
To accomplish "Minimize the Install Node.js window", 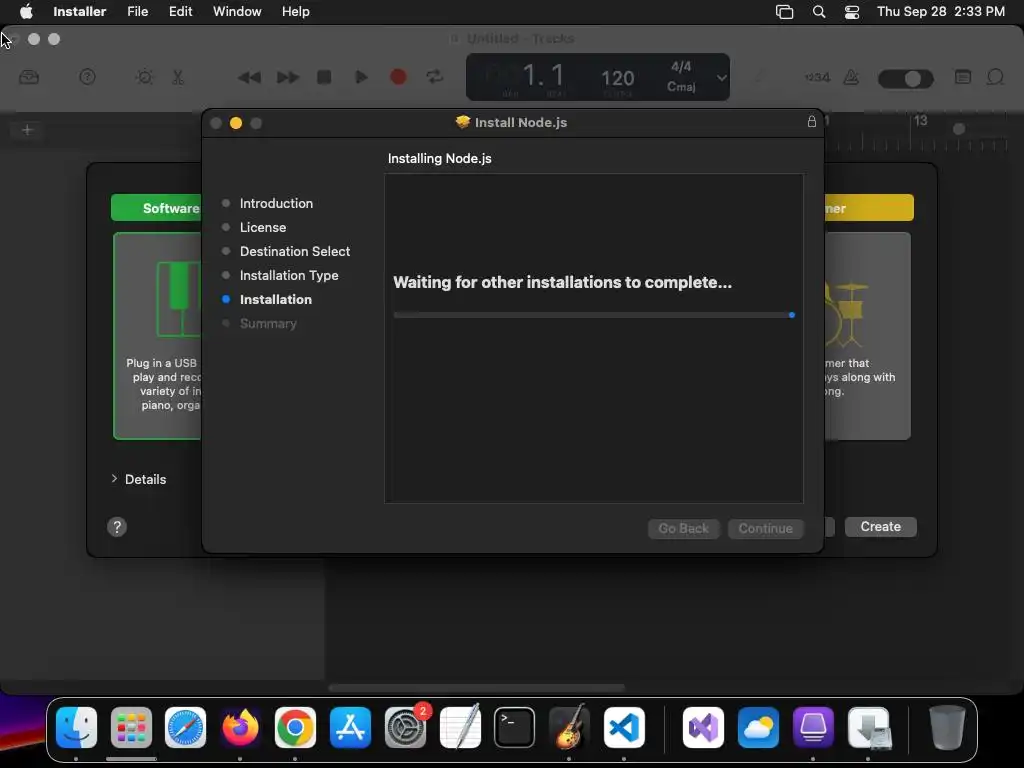I will (x=236, y=123).
